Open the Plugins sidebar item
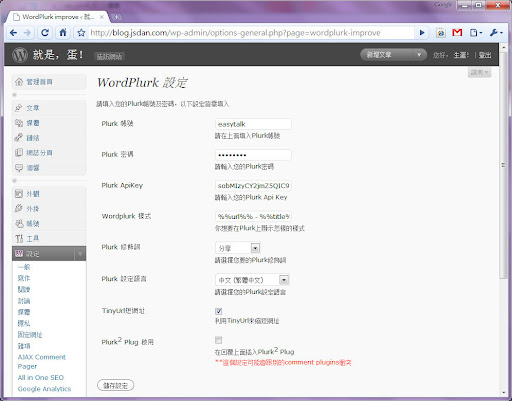 (x=49, y=209)
